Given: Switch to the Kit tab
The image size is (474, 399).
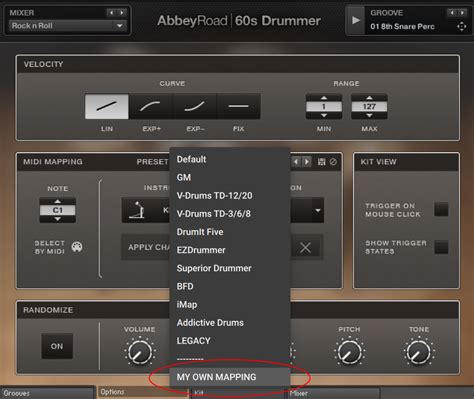Looking at the screenshot, I should pyautogui.click(x=238, y=393).
